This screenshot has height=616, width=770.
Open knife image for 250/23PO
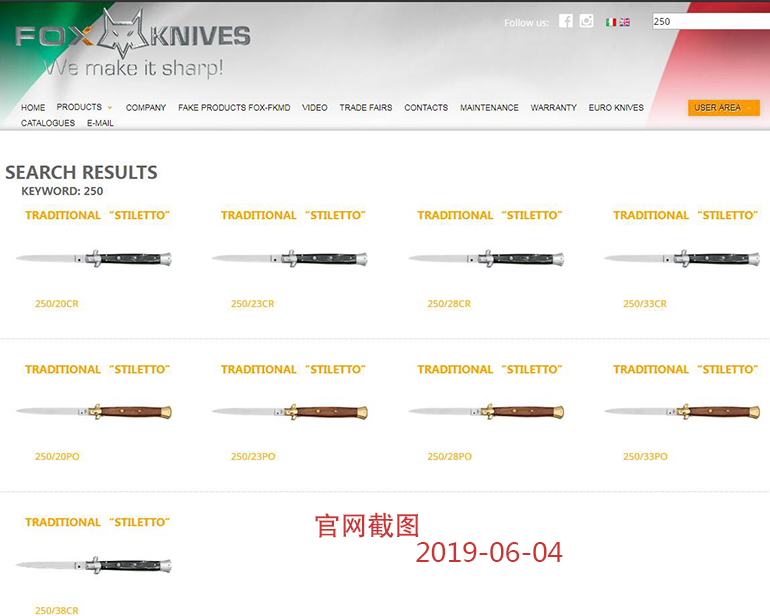click(x=290, y=412)
